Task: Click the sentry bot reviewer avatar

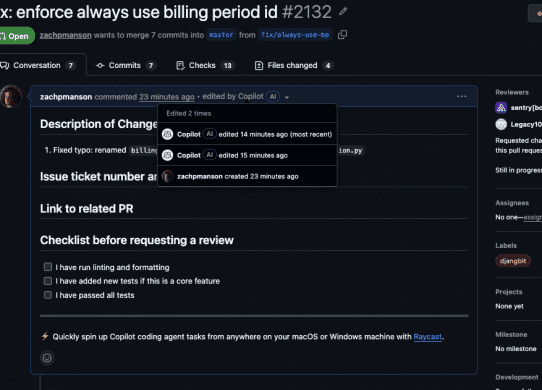Action: point(501,108)
